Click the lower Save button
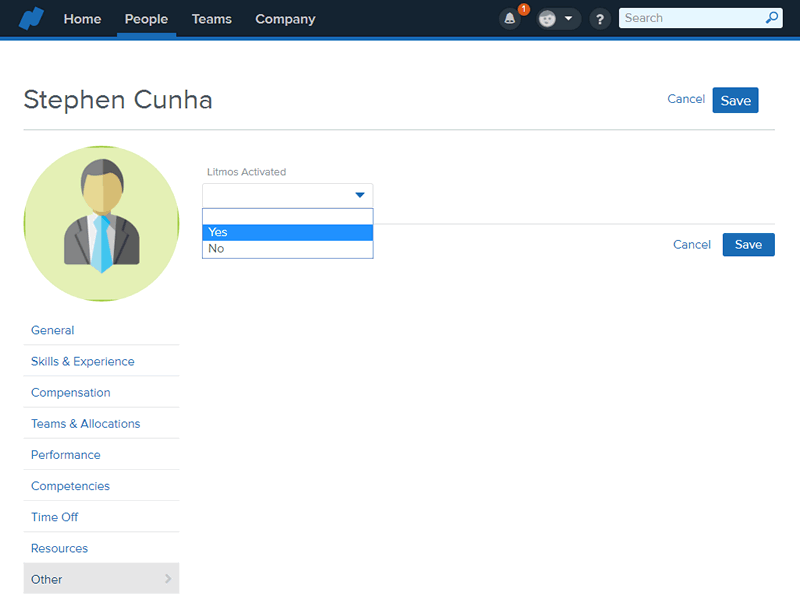 pos(748,244)
